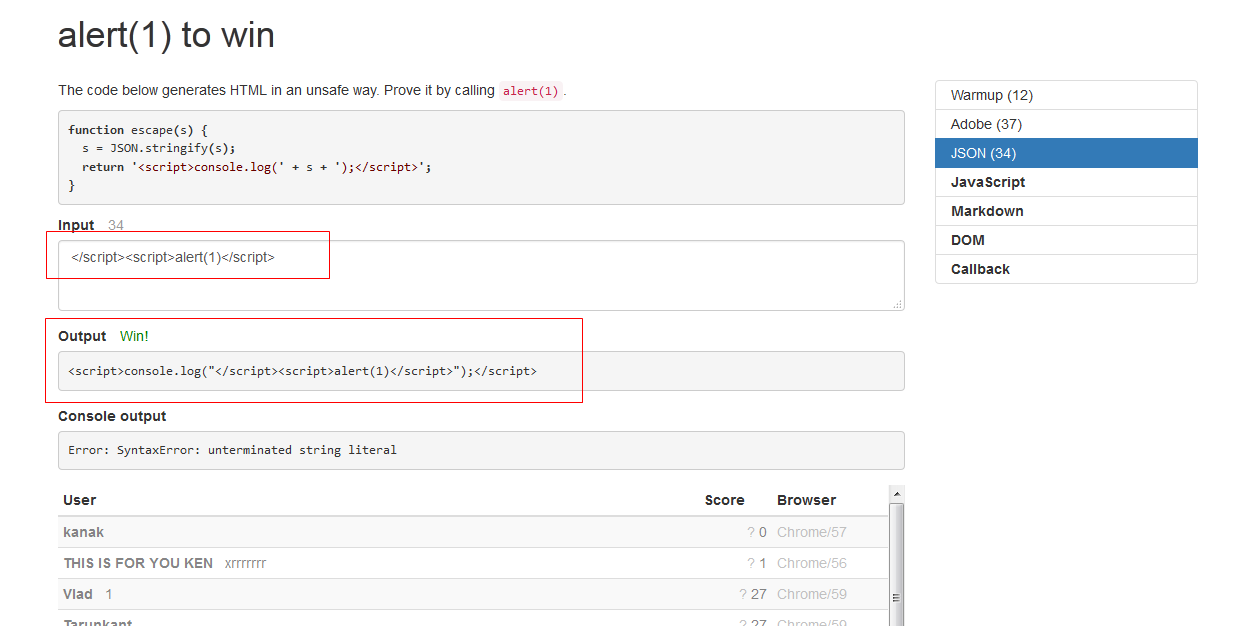
Task: Click the input area resize grip
Action: 897,304
